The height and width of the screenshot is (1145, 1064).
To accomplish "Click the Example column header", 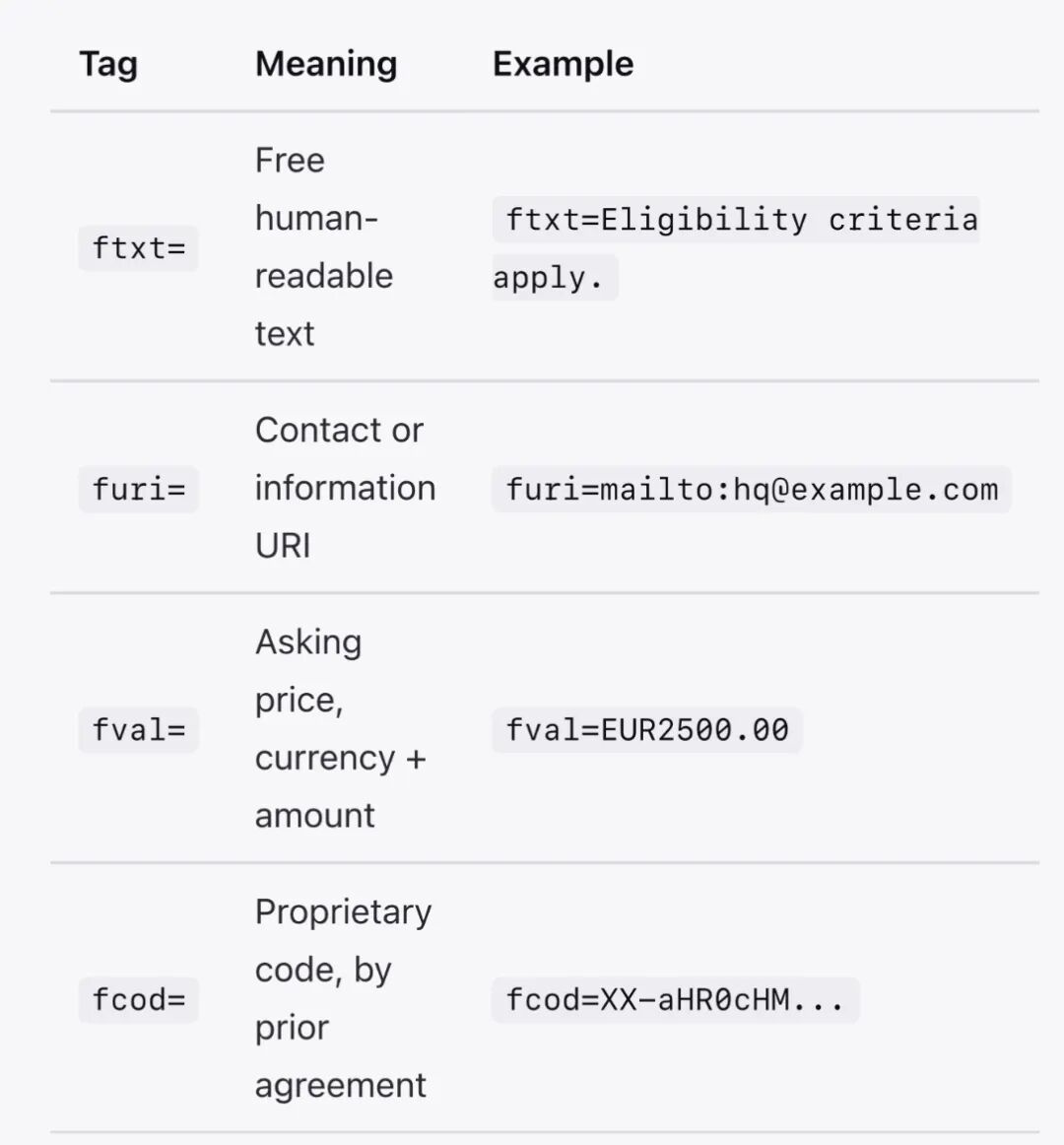I will coord(564,64).
